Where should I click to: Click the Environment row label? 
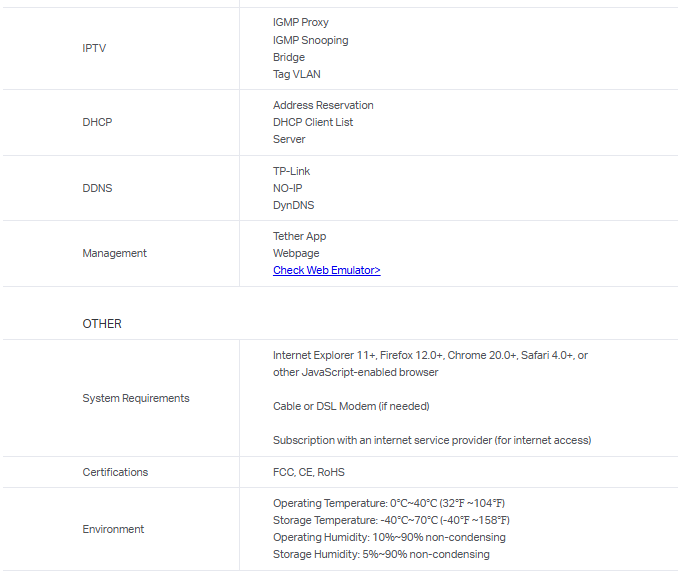click(x=113, y=529)
